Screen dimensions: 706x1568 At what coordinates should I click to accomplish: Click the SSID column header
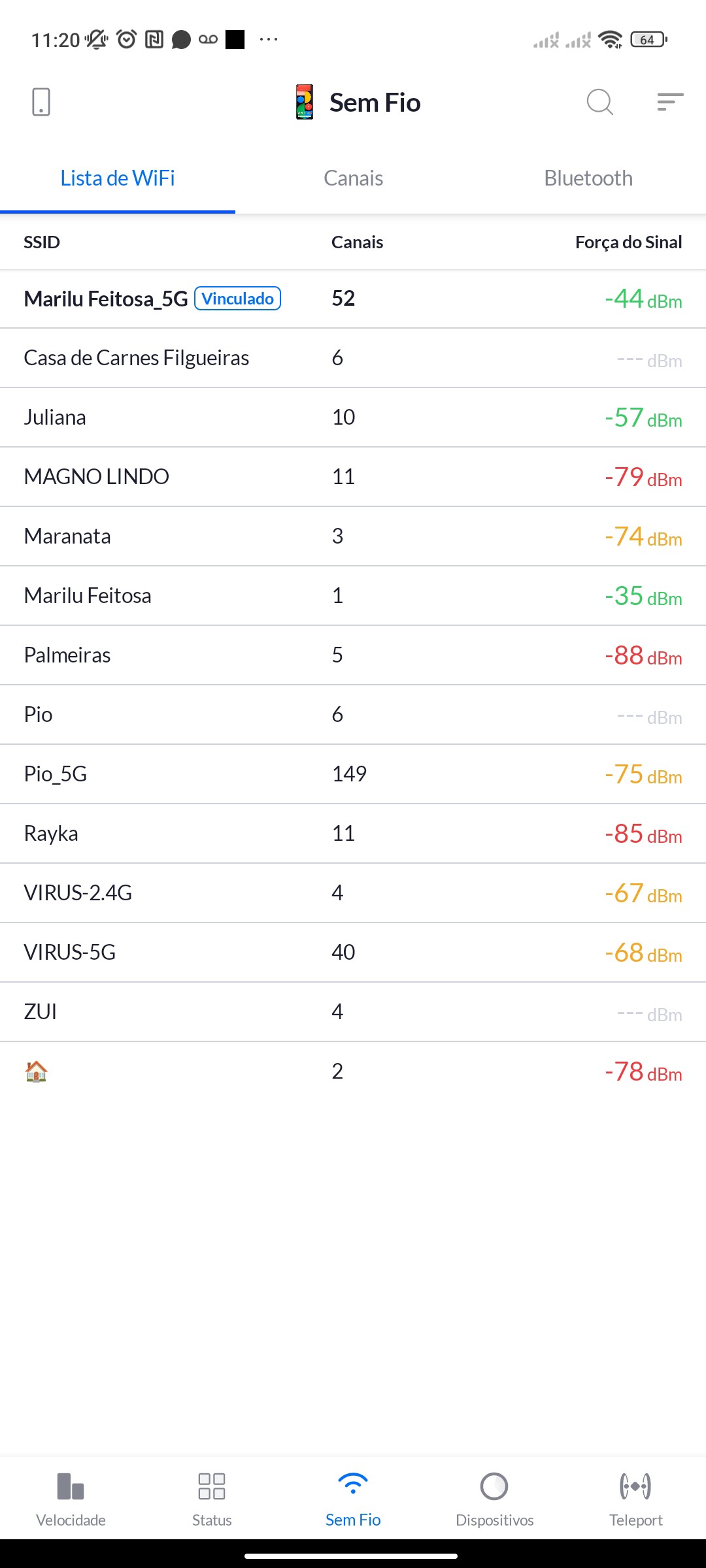point(42,242)
